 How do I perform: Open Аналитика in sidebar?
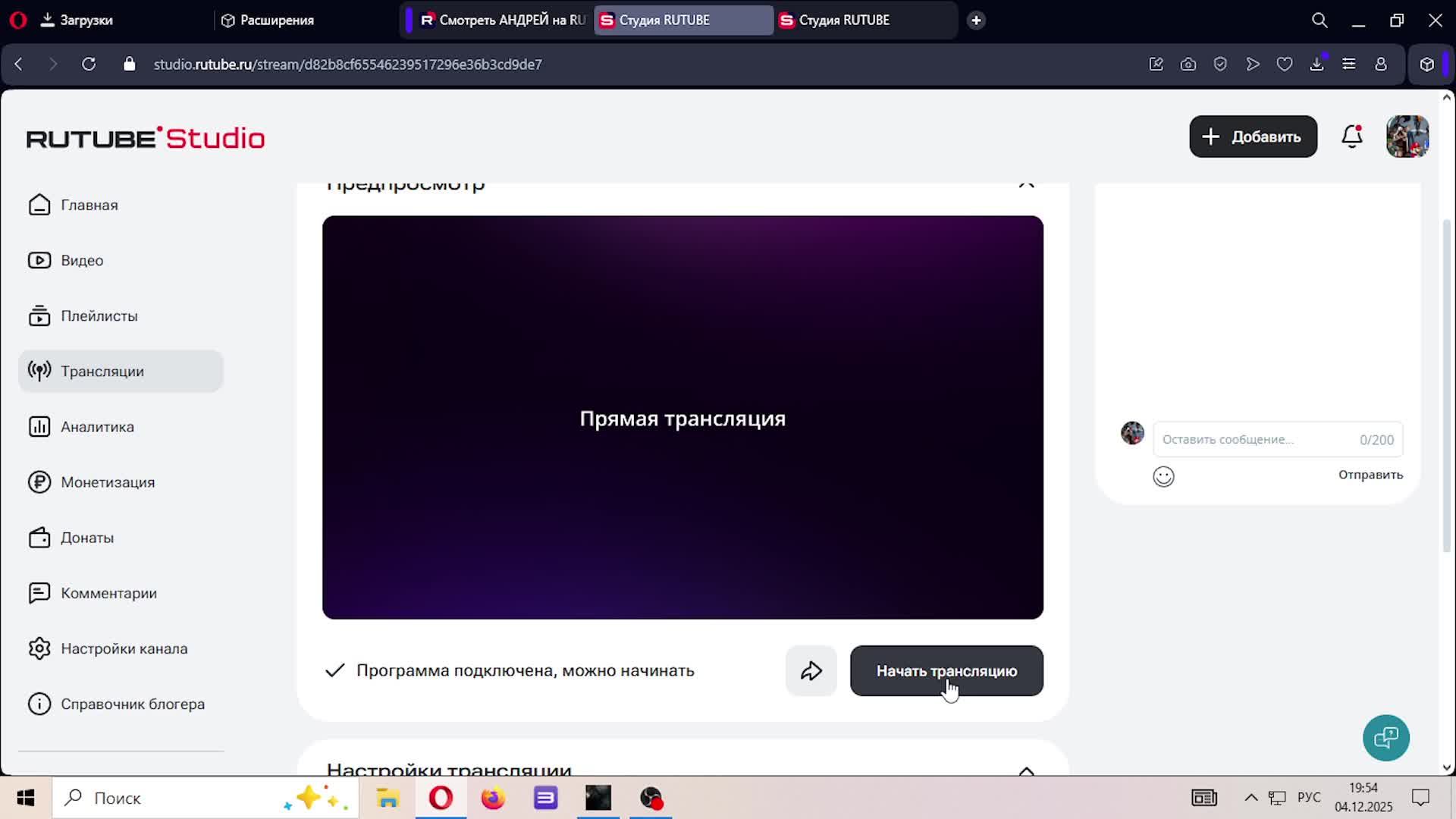[x=97, y=427]
